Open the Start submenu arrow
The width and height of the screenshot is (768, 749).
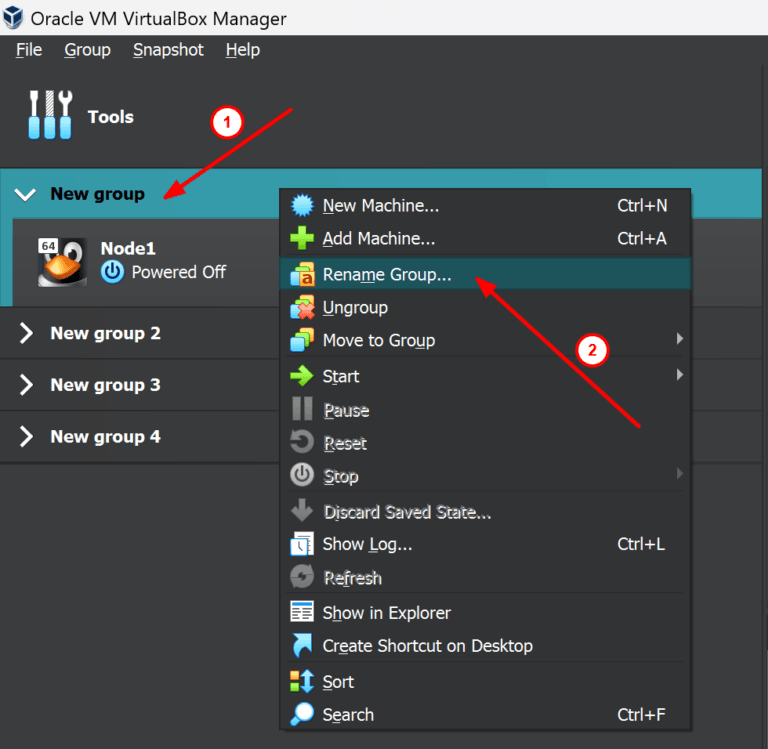[x=679, y=375]
